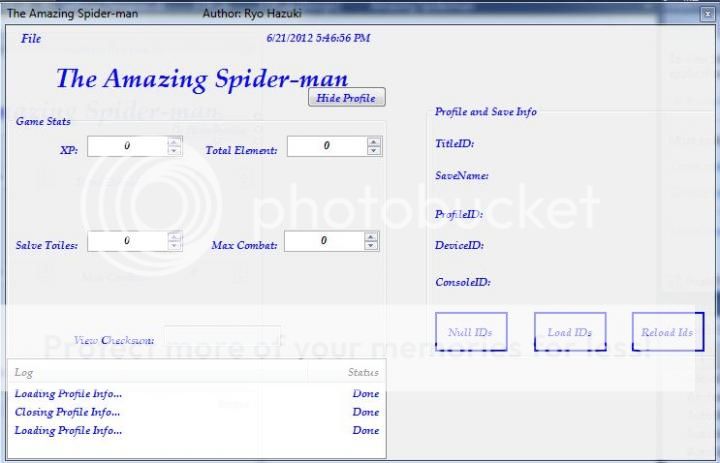Raise Max Combat with up arrow

coord(371,237)
